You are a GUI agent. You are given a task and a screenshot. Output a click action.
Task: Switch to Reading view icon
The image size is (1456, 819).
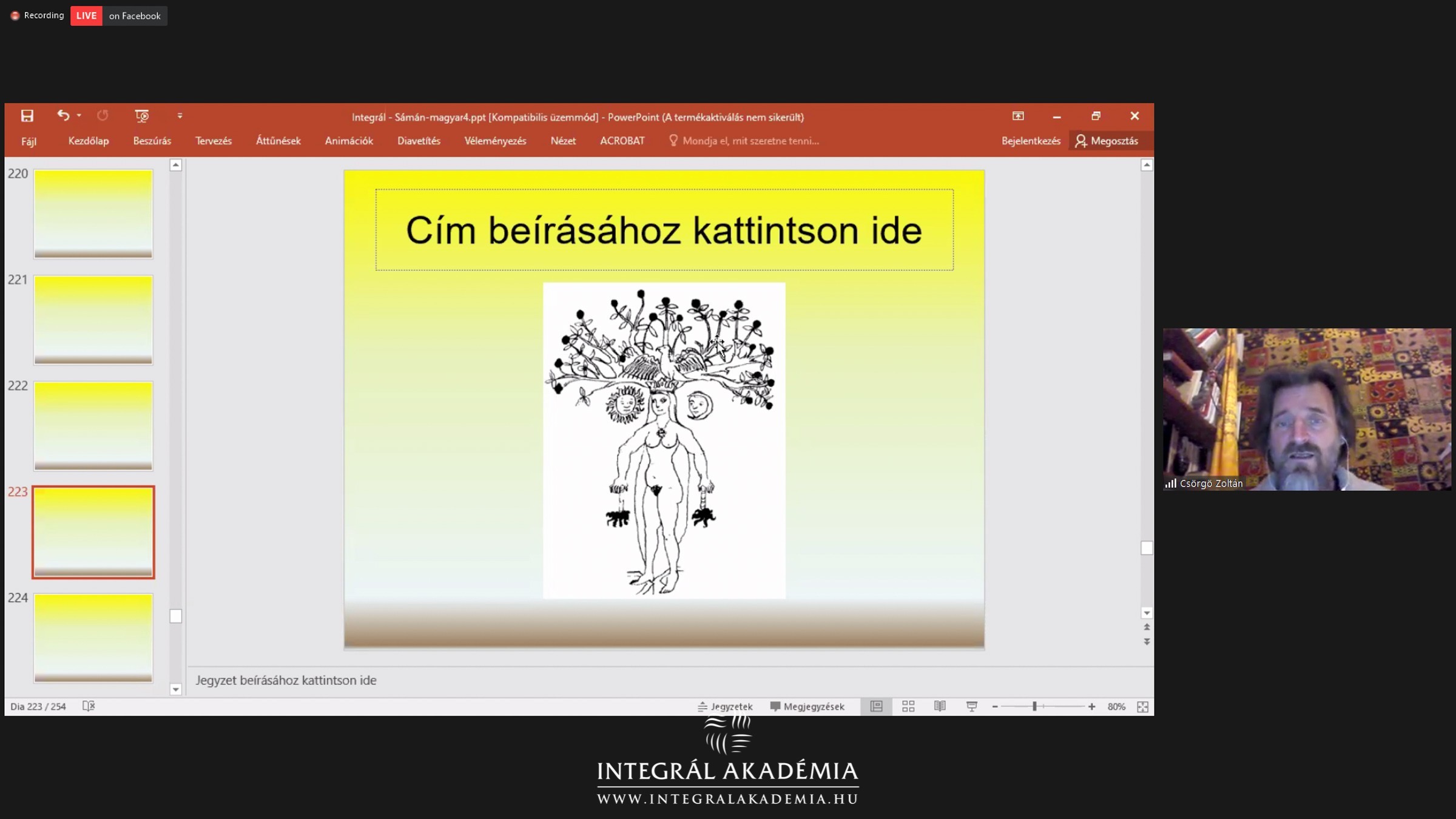point(940,706)
